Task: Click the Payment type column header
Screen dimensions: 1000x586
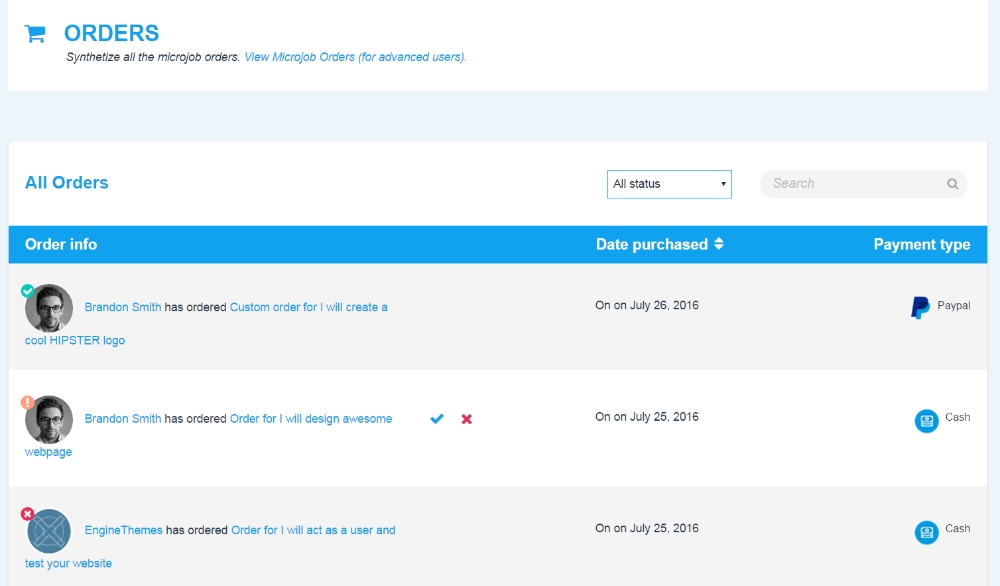Action: [x=921, y=245]
